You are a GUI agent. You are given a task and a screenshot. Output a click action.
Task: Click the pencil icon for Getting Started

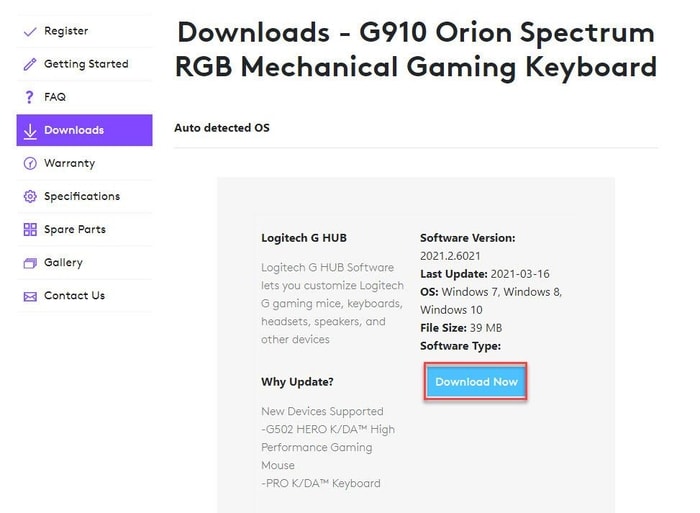[30, 64]
